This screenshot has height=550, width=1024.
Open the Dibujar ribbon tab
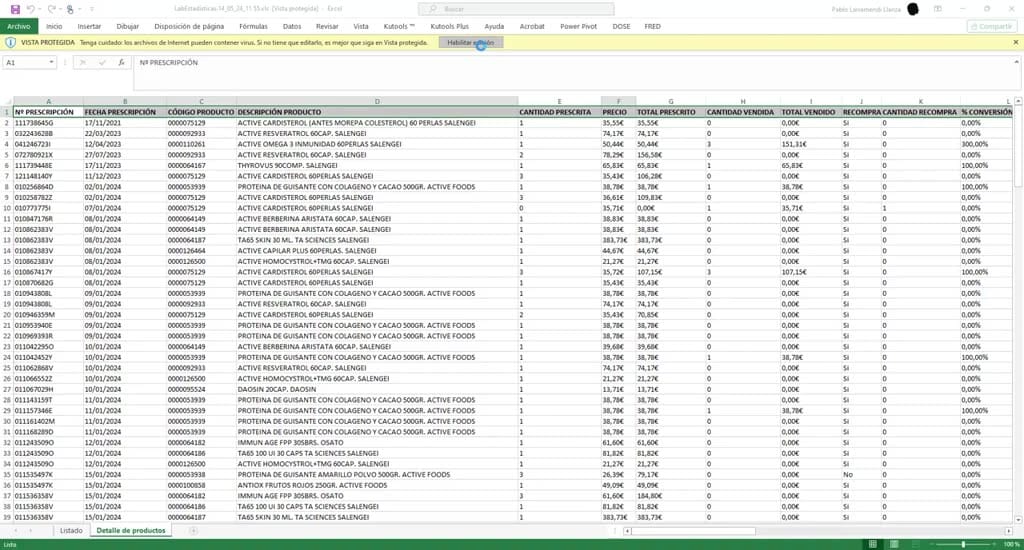pyautogui.click(x=127, y=26)
